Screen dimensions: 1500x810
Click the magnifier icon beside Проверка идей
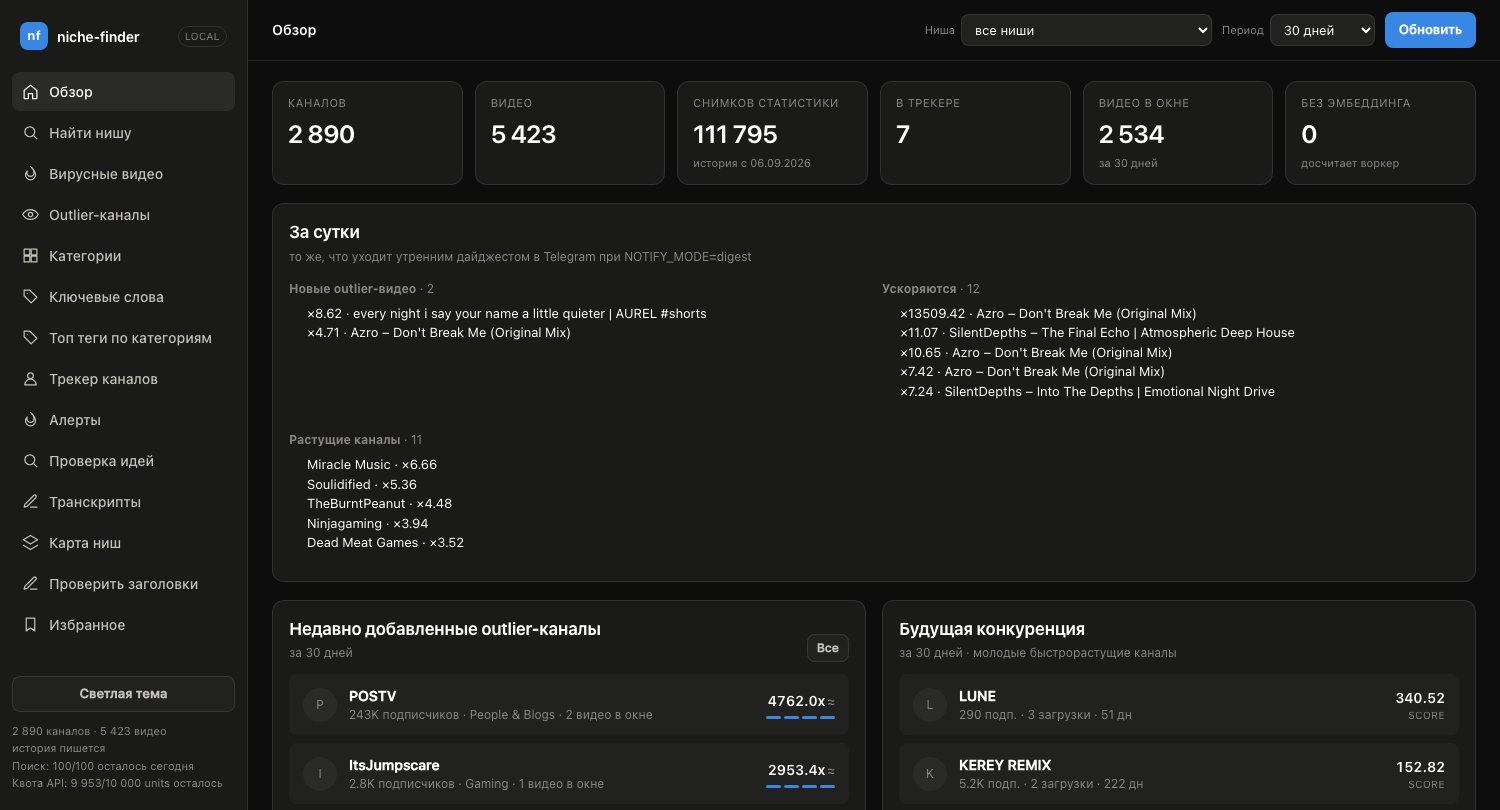coord(30,461)
